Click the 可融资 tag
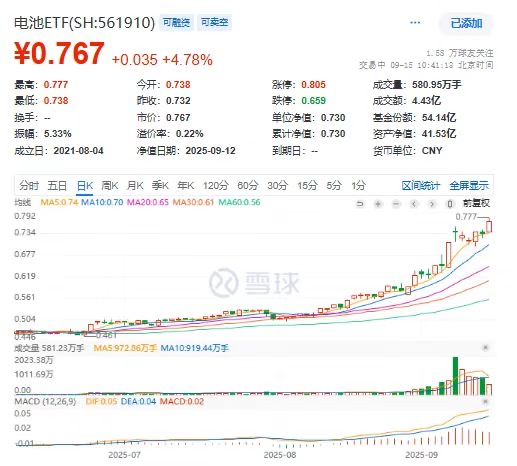This screenshot has width=517, height=466. [x=176, y=23]
